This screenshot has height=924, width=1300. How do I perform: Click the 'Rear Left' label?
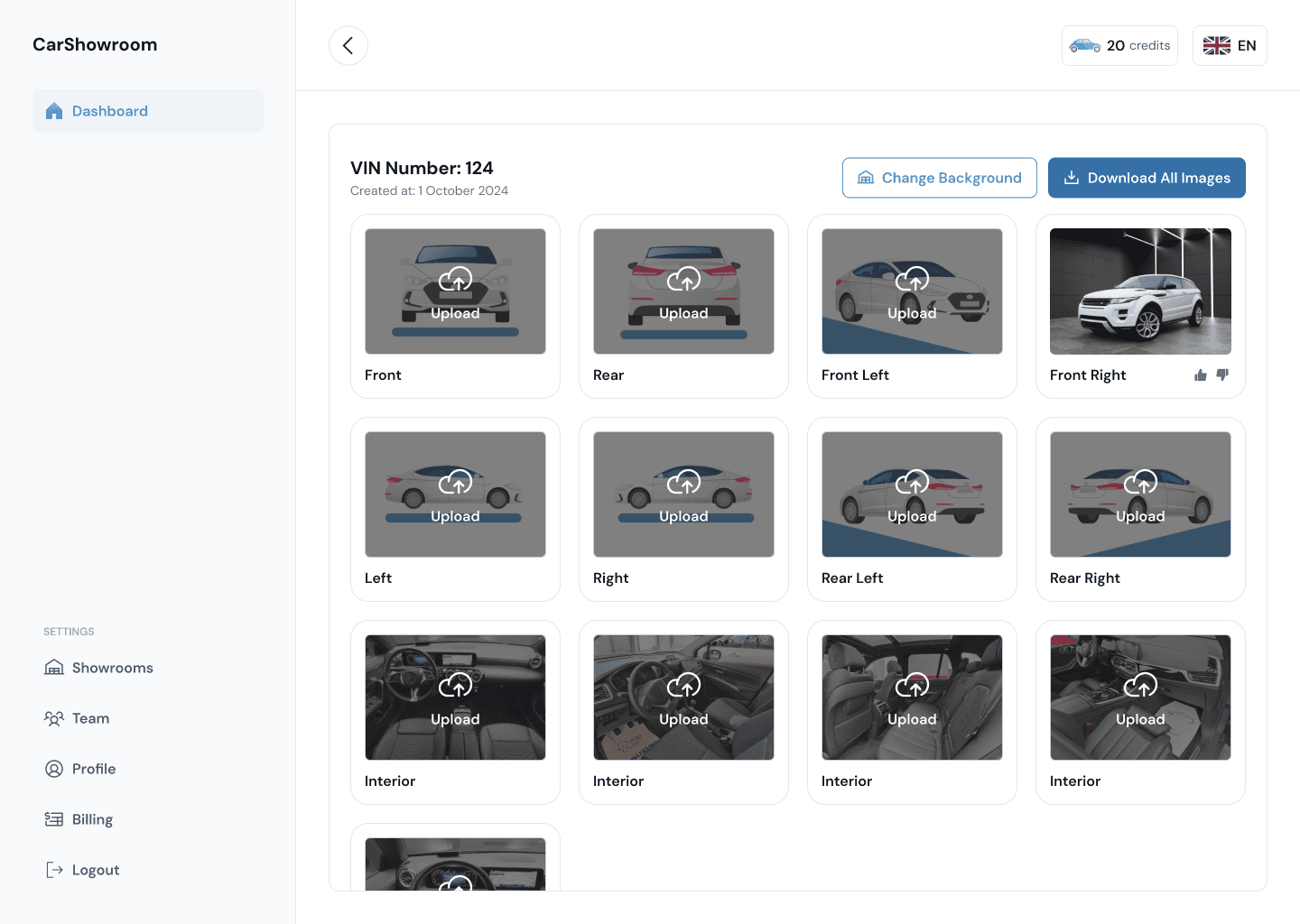852,578
